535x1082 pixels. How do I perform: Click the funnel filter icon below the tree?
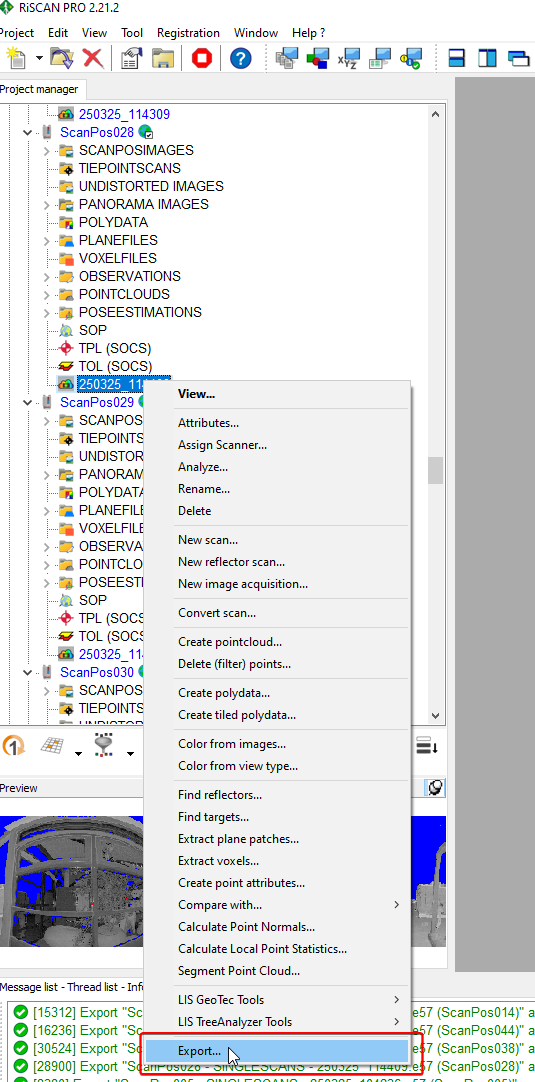105,746
